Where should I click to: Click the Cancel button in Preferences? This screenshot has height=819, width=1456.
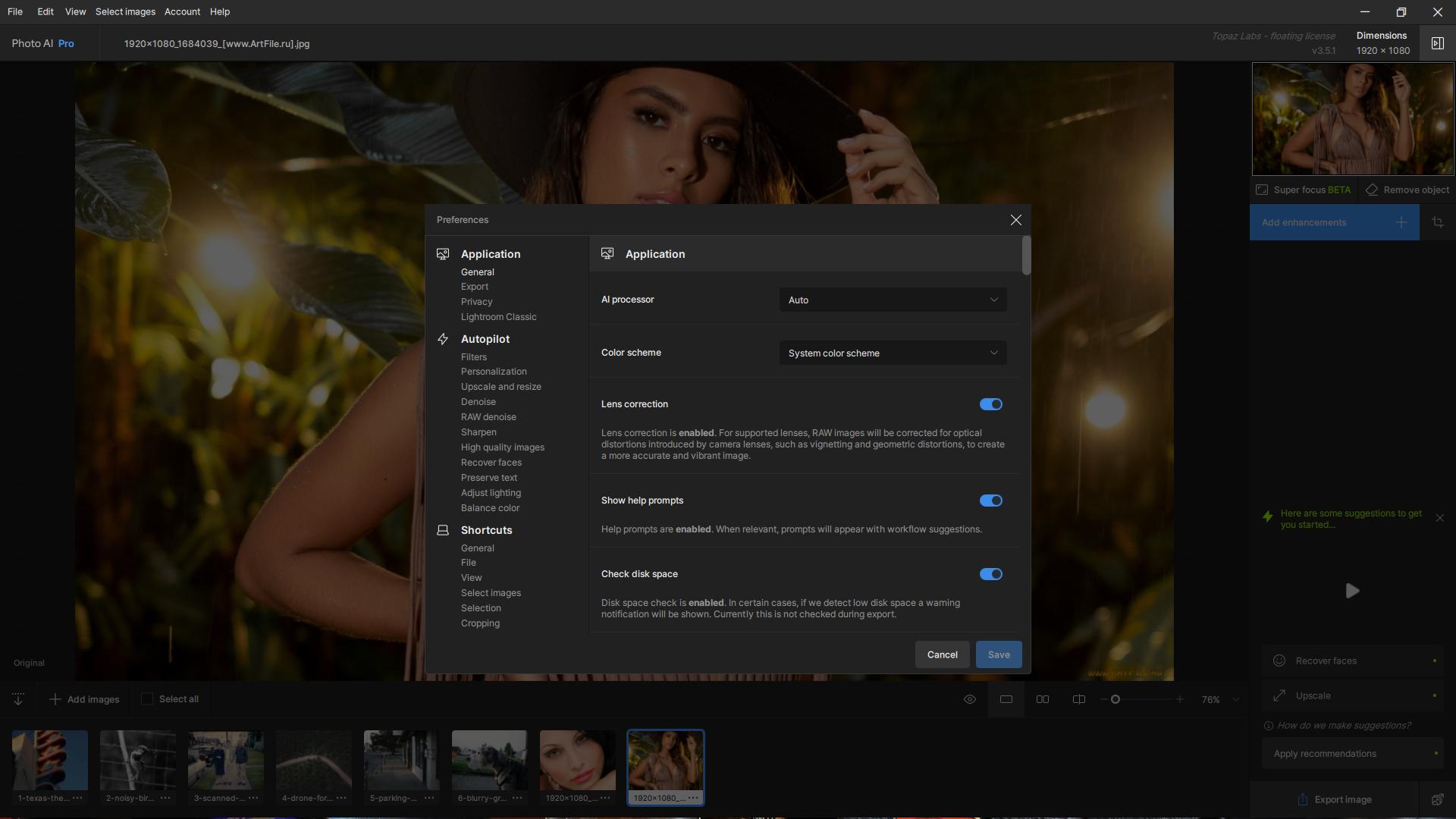[942, 654]
